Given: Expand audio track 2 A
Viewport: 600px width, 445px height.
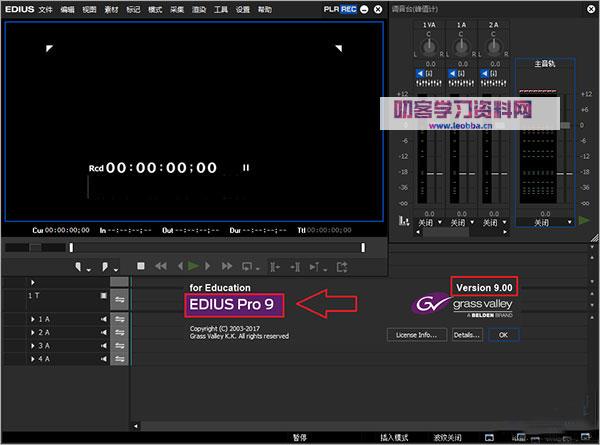Looking at the screenshot, I should (x=33, y=333).
